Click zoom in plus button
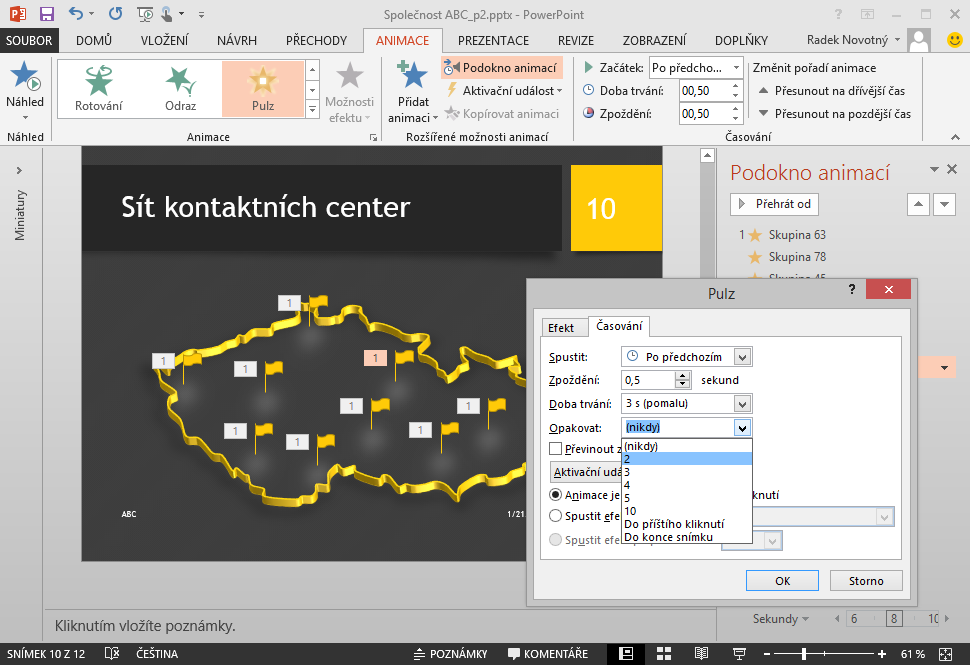Viewport: 970px width, 665px height. [882, 654]
